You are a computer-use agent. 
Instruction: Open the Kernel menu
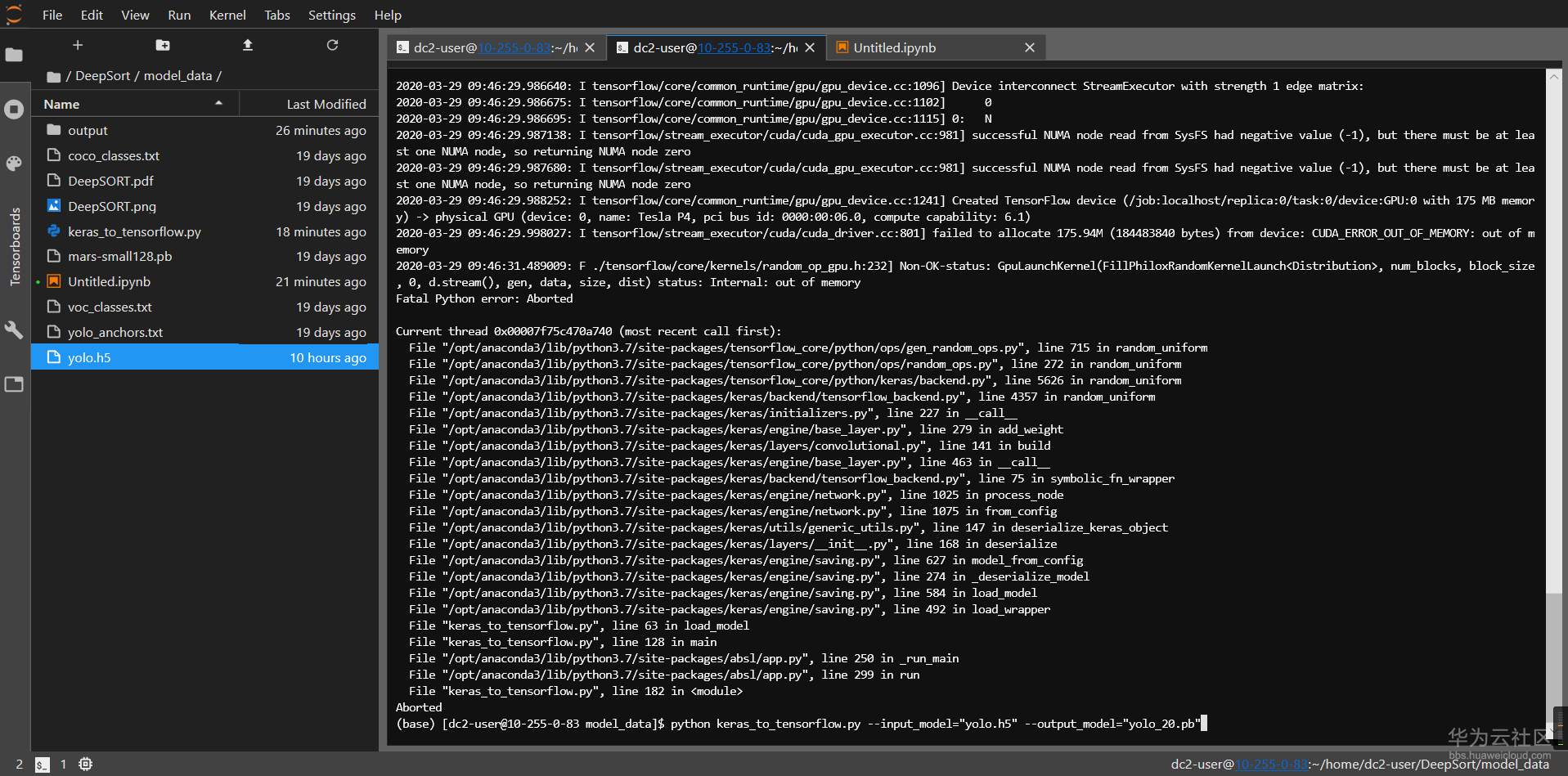click(227, 15)
